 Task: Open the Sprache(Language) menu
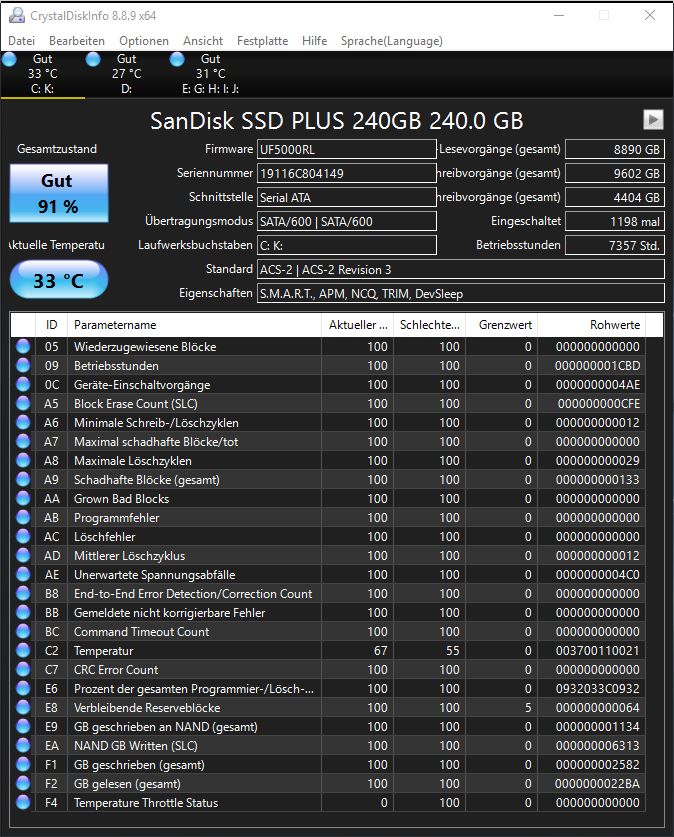click(392, 41)
